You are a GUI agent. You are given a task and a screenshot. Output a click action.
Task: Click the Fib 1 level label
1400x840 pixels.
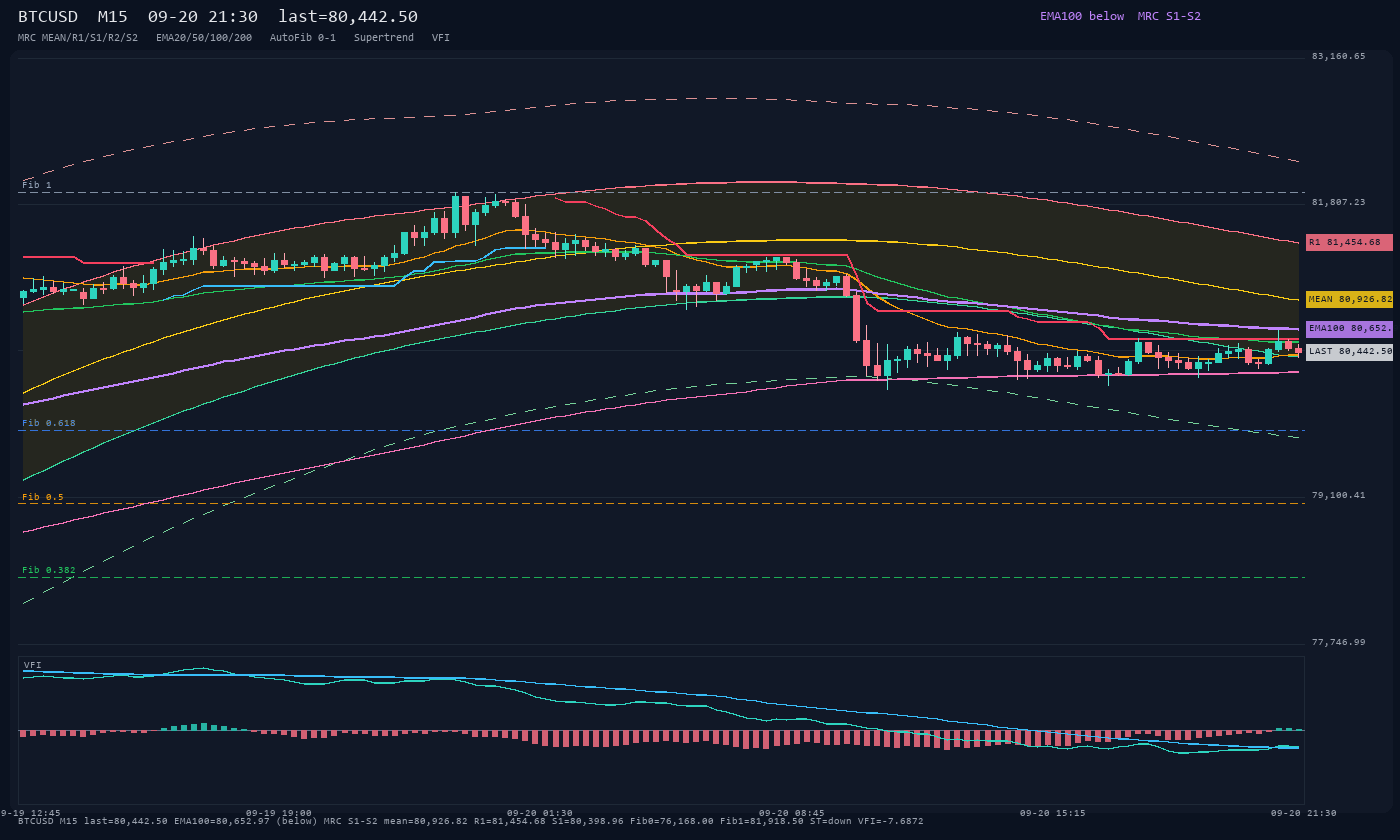[37, 185]
